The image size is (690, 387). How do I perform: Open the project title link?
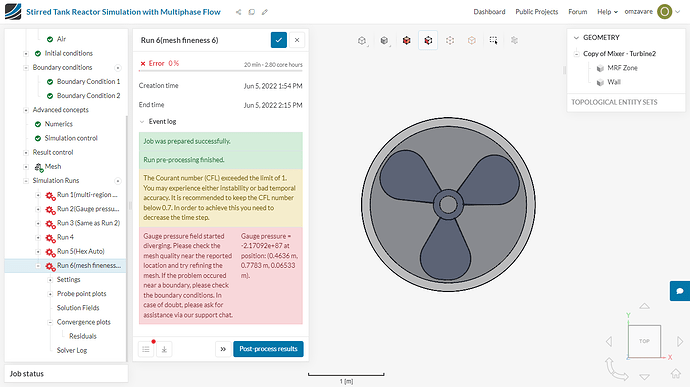pyautogui.click(x=123, y=12)
